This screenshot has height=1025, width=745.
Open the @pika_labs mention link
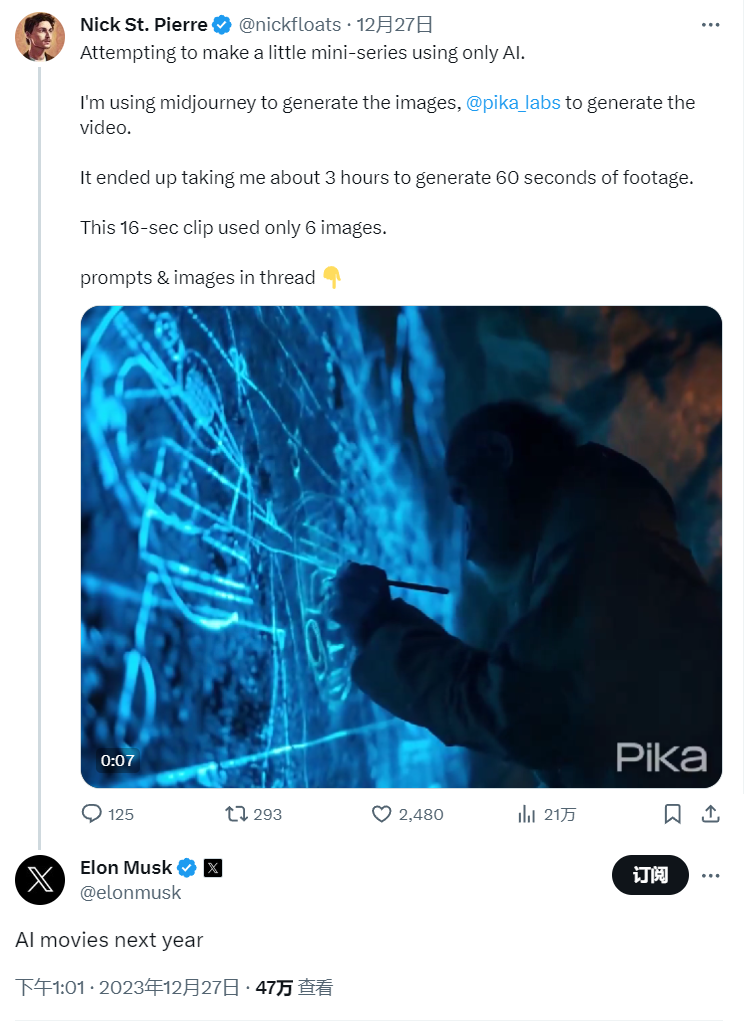pos(513,102)
